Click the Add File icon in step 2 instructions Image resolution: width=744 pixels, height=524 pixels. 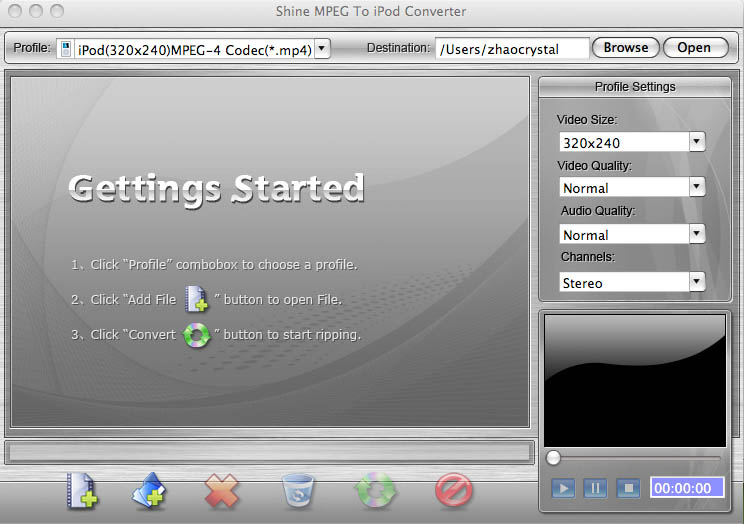[196, 299]
